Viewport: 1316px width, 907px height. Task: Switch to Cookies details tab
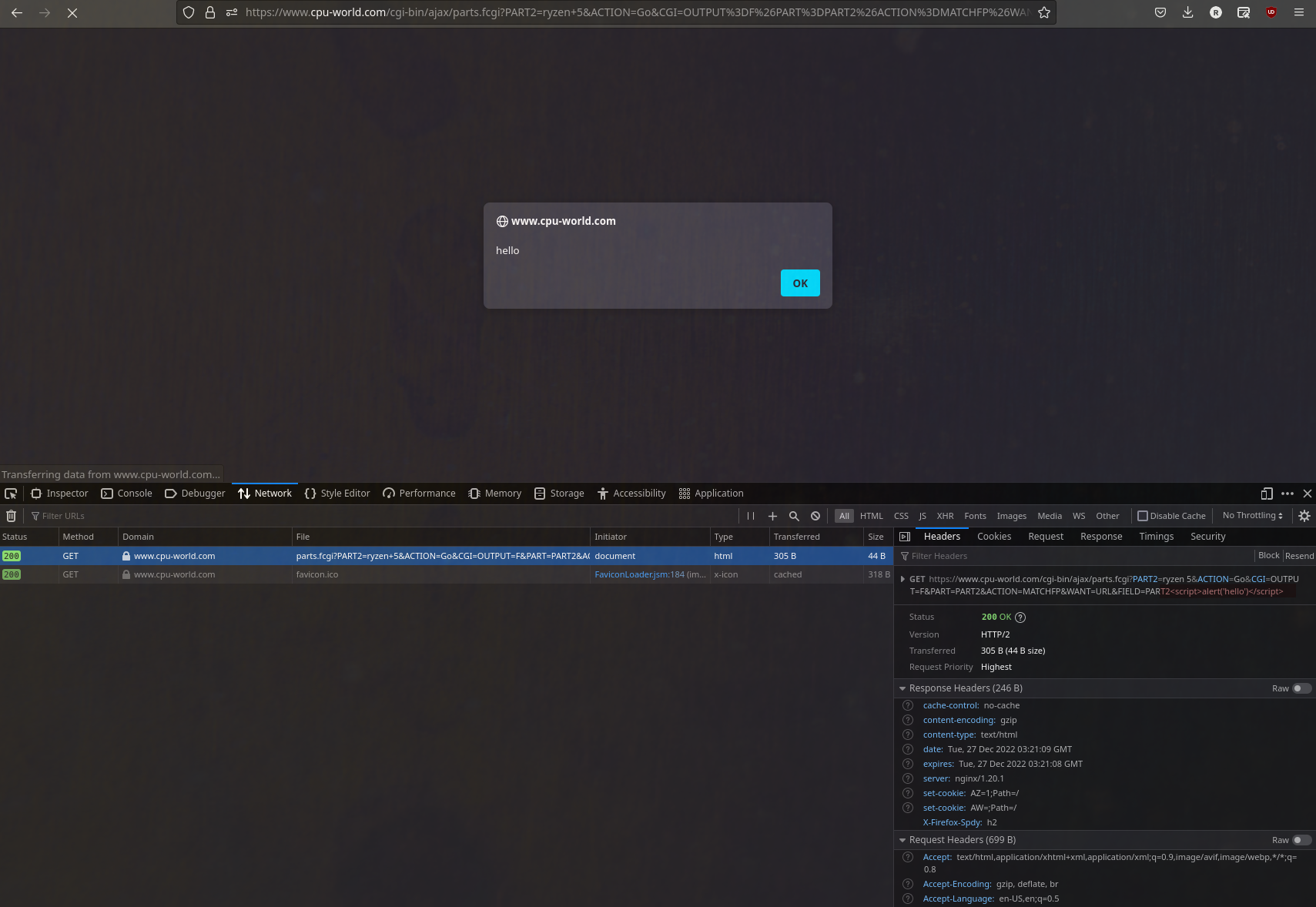994,537
